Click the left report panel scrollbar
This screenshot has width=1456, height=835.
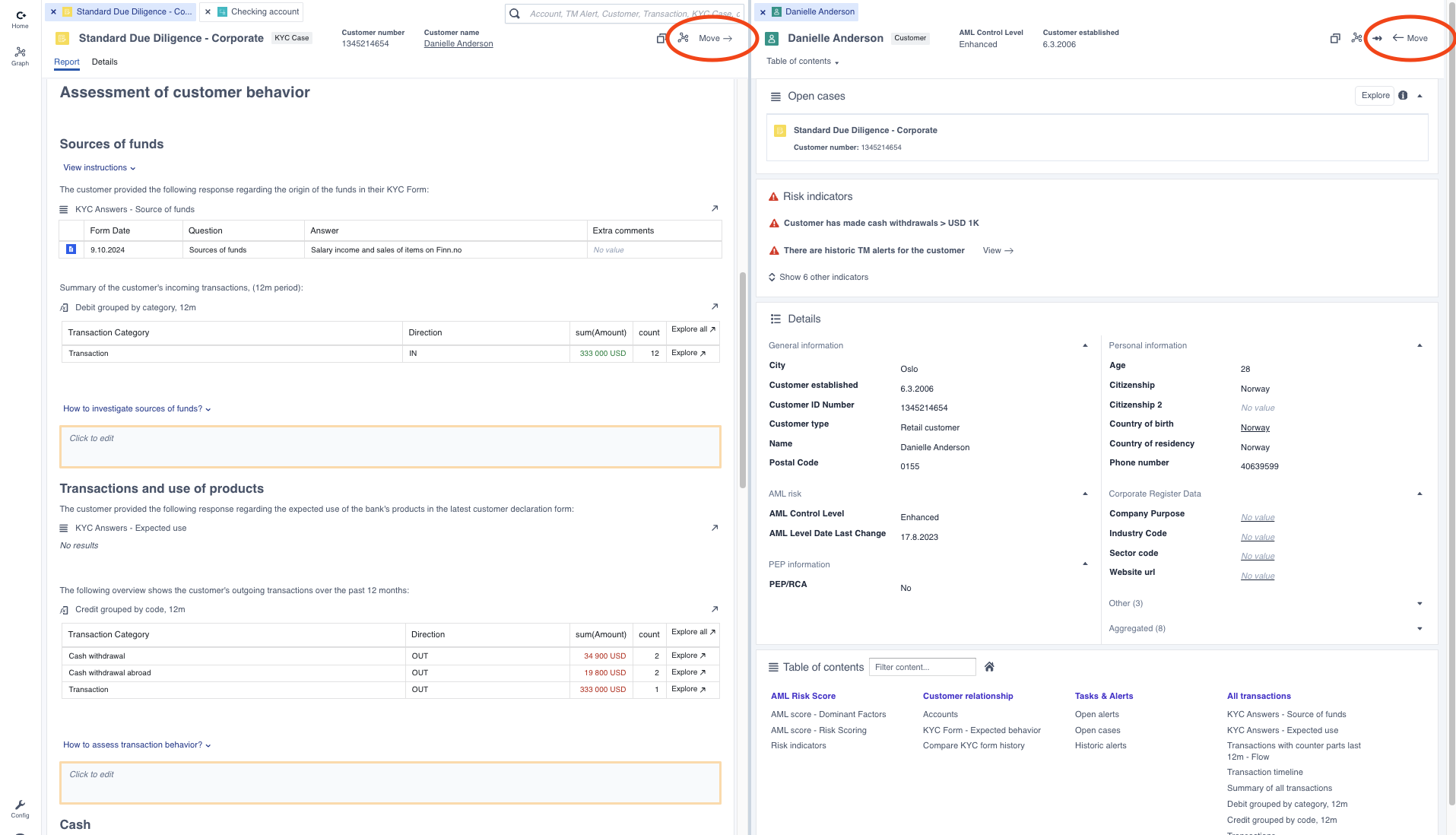click(743, 380)
